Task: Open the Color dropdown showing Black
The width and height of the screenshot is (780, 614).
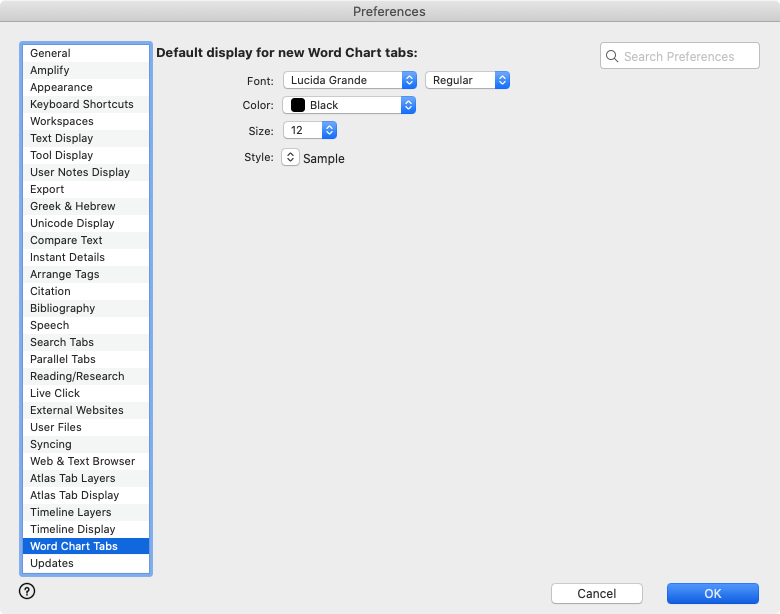Action: click(349, 105)
